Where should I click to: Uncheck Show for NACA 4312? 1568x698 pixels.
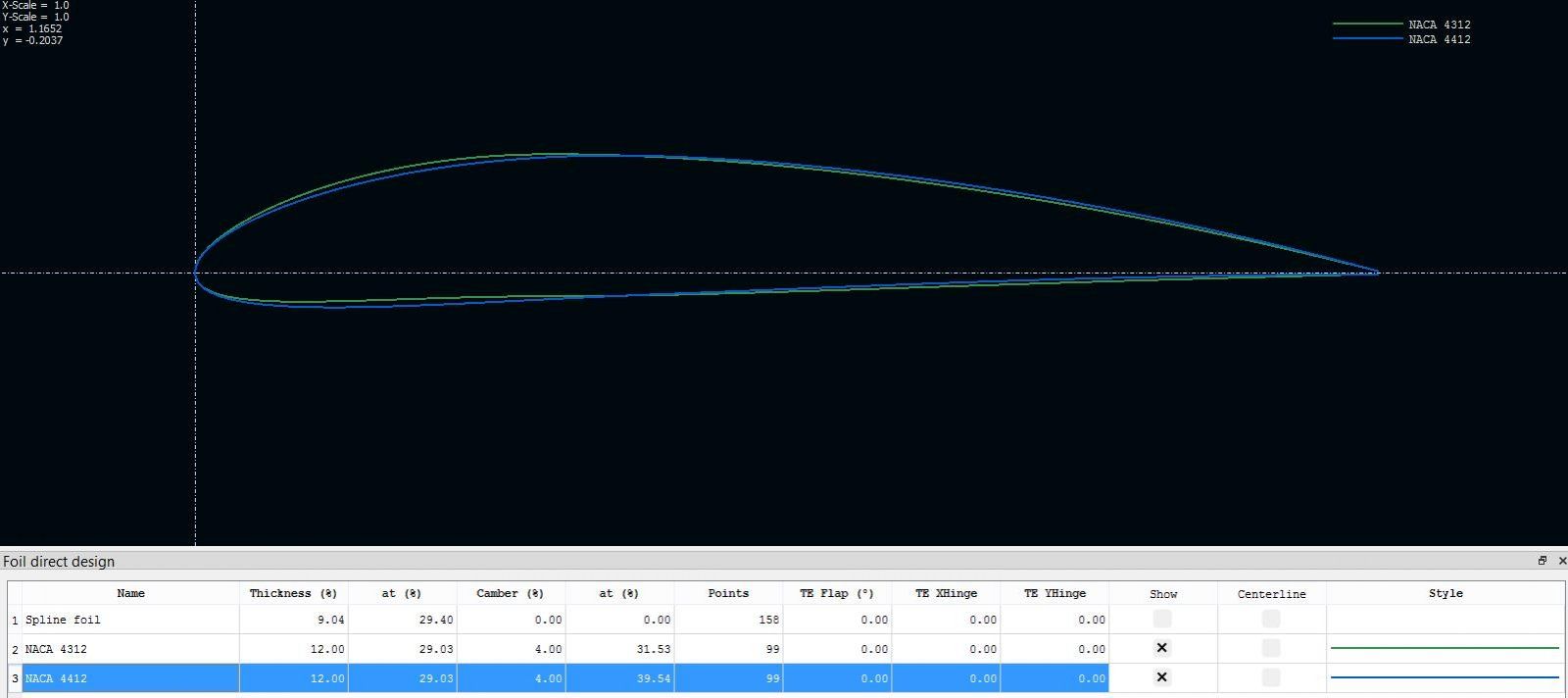1162,648
